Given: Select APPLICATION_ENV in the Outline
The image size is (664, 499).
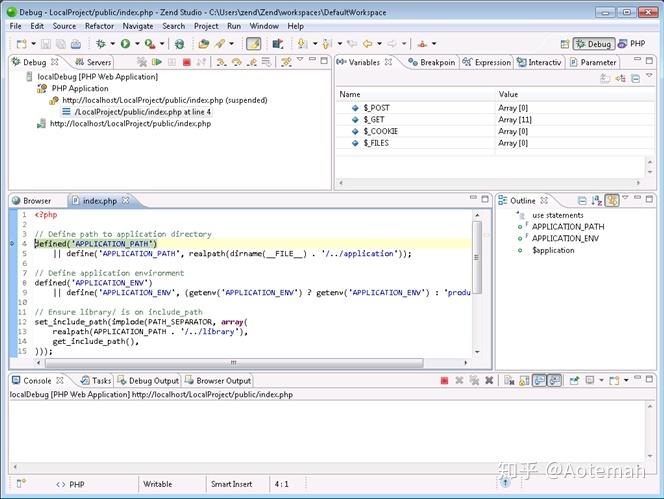Looking at the screenshot, I should click(x=565, y=238).
